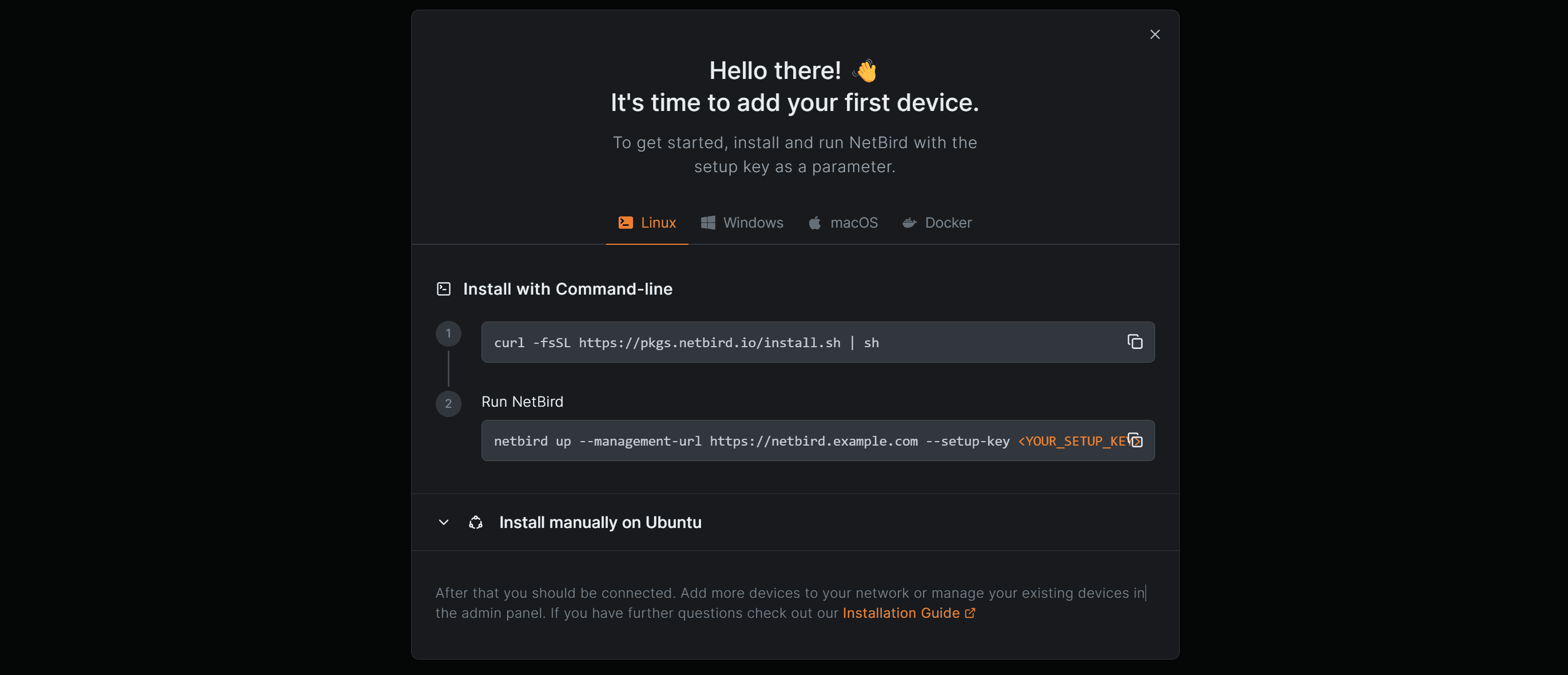Click the Linux terminal tab icon
Viewport: 1568px width, 675px height.
625,223
